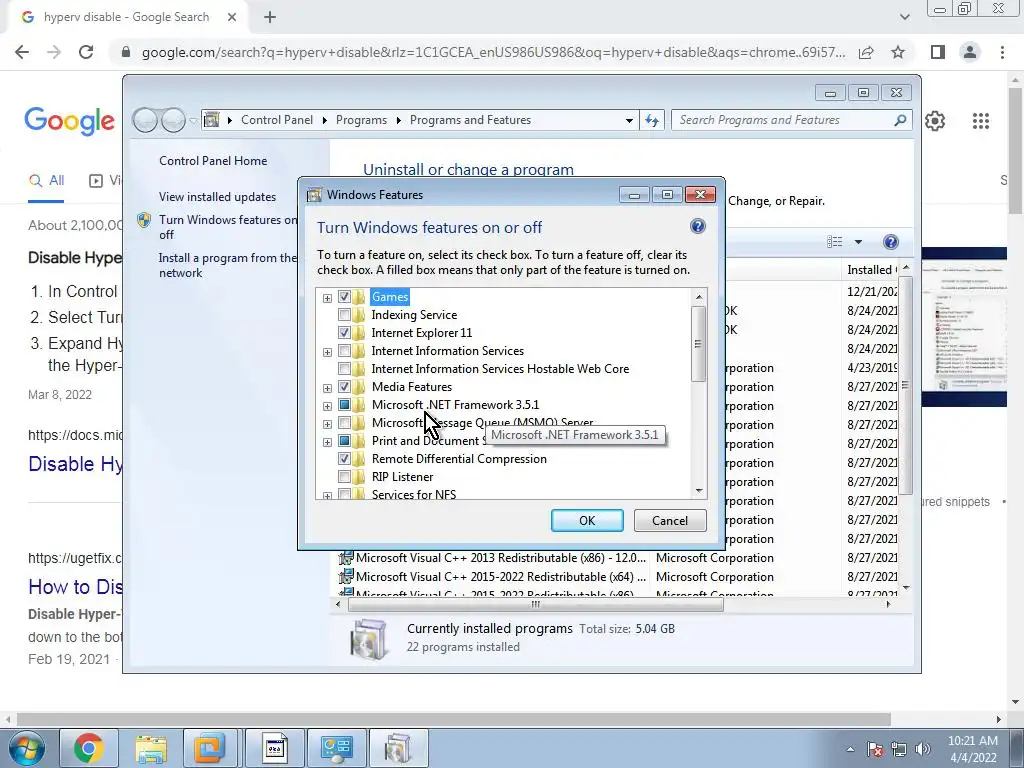
Task: Open Chrome three-dot menu
Action: click(1002, 52)
